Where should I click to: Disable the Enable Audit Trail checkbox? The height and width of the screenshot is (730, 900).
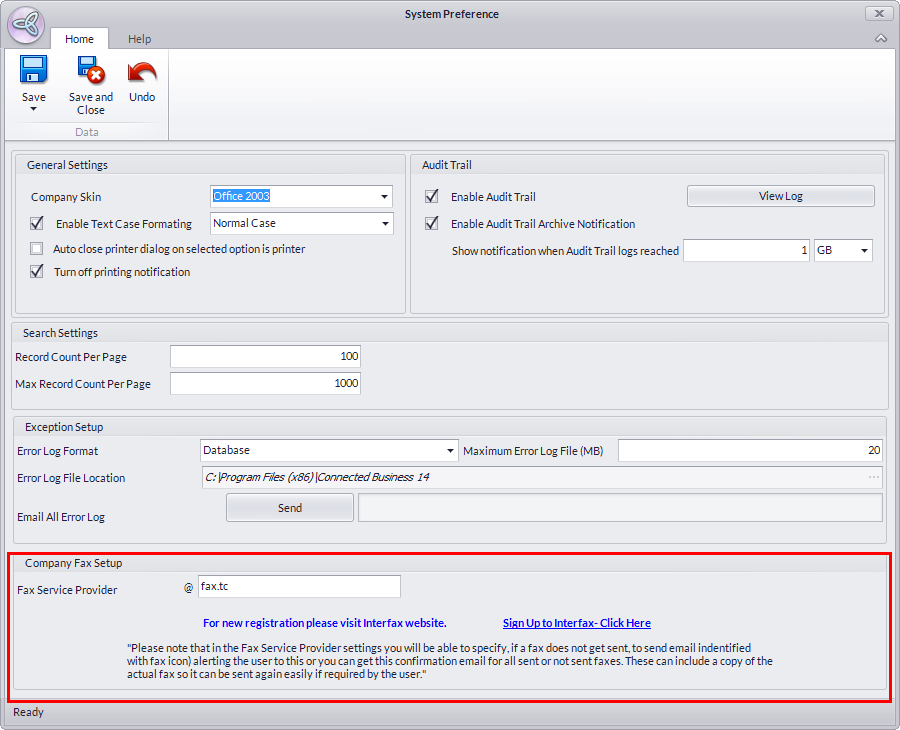pyautogui.click(x=432, y=197)
